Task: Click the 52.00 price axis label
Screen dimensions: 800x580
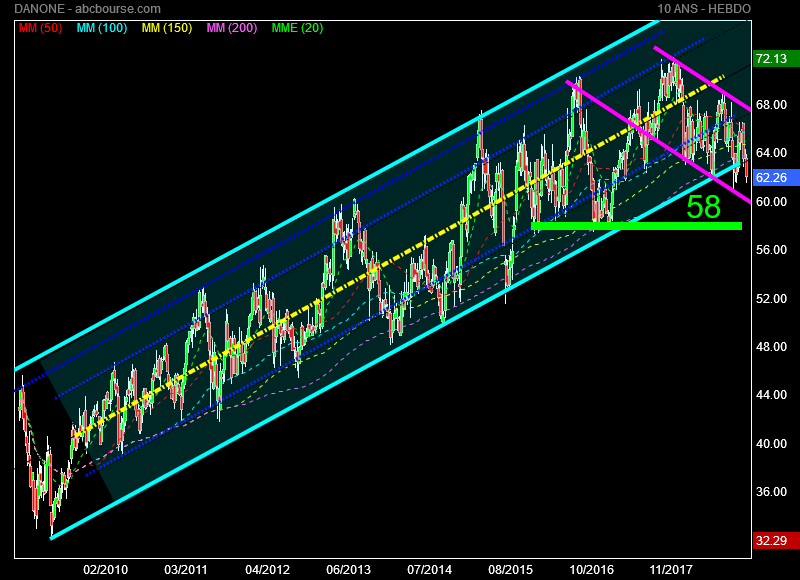Action: [771, 298]
